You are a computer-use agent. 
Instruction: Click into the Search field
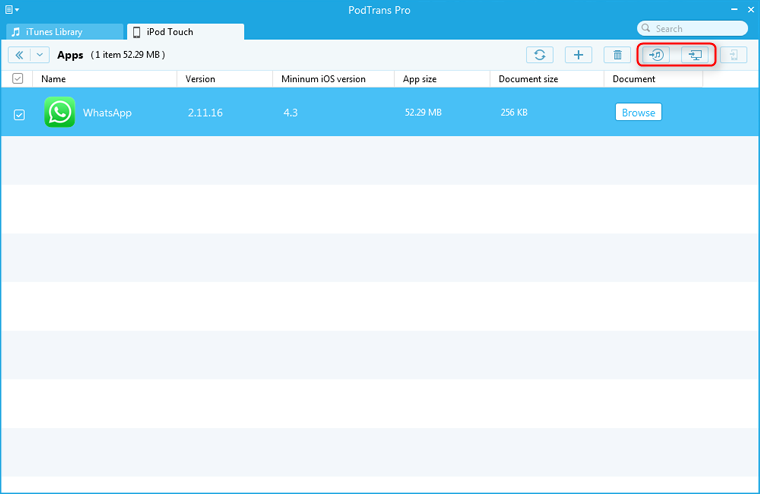point(695,29)
